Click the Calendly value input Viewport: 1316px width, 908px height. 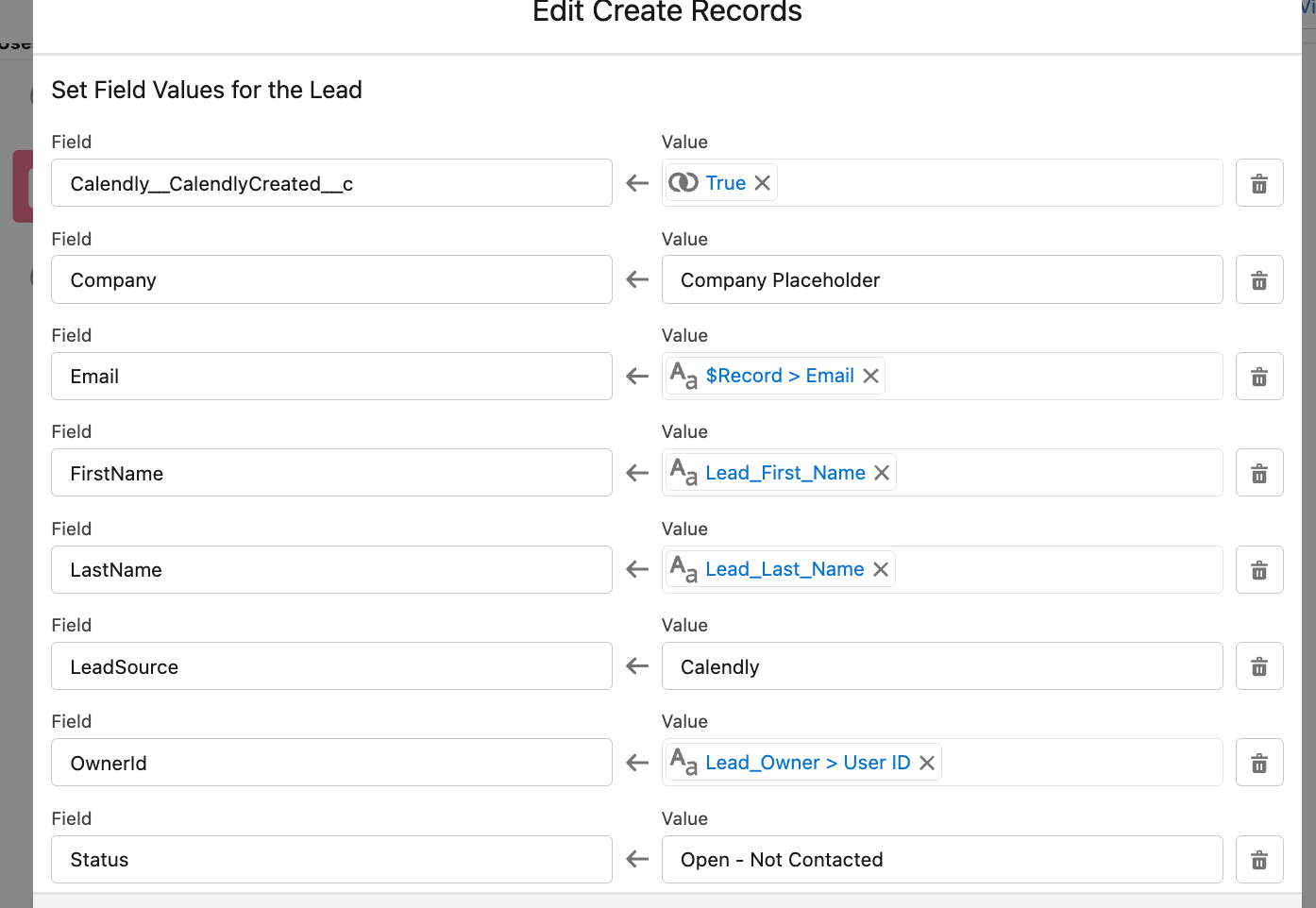pos(941,666)
